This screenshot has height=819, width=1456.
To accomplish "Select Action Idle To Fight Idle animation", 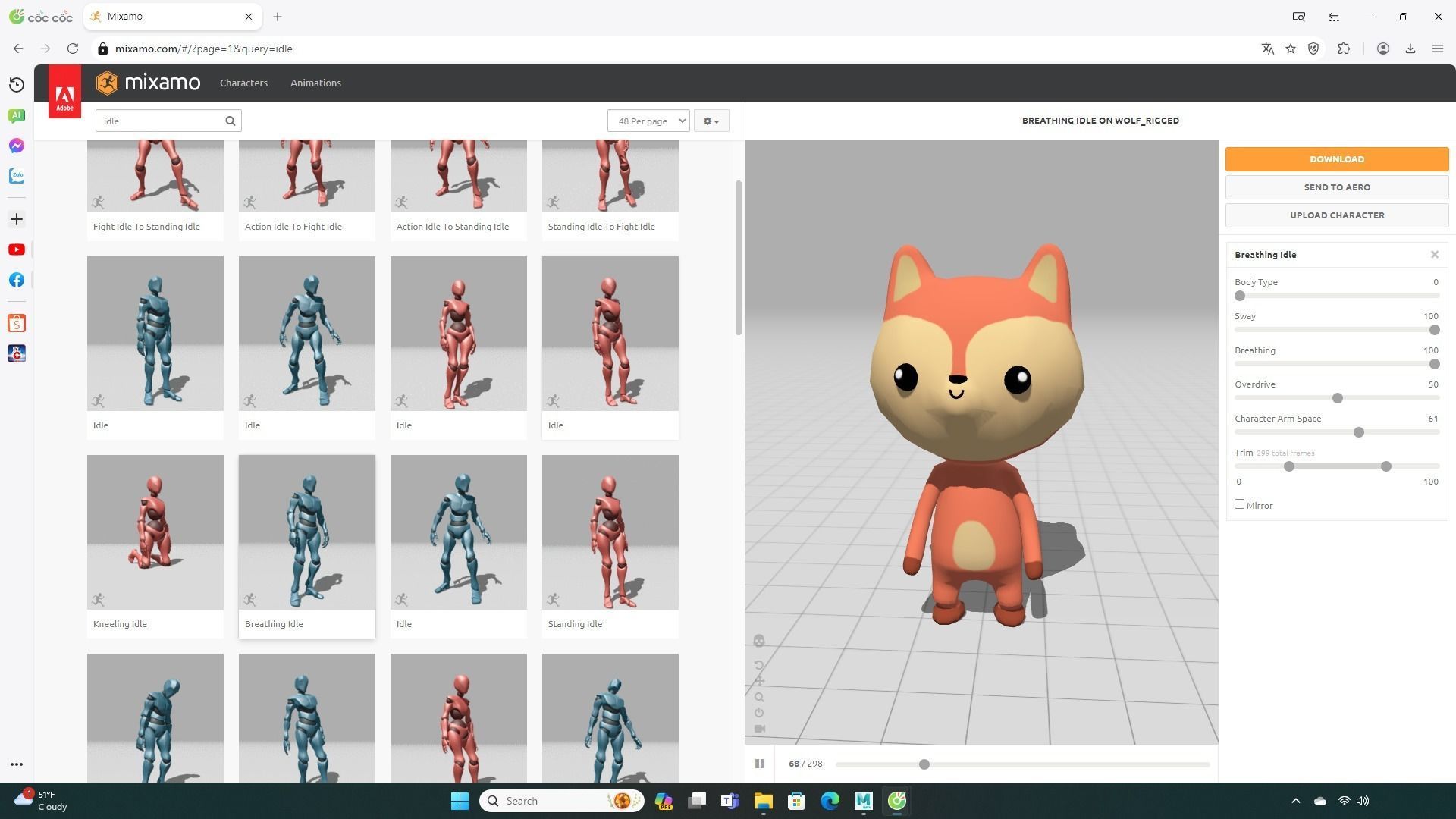I will 307,190.
